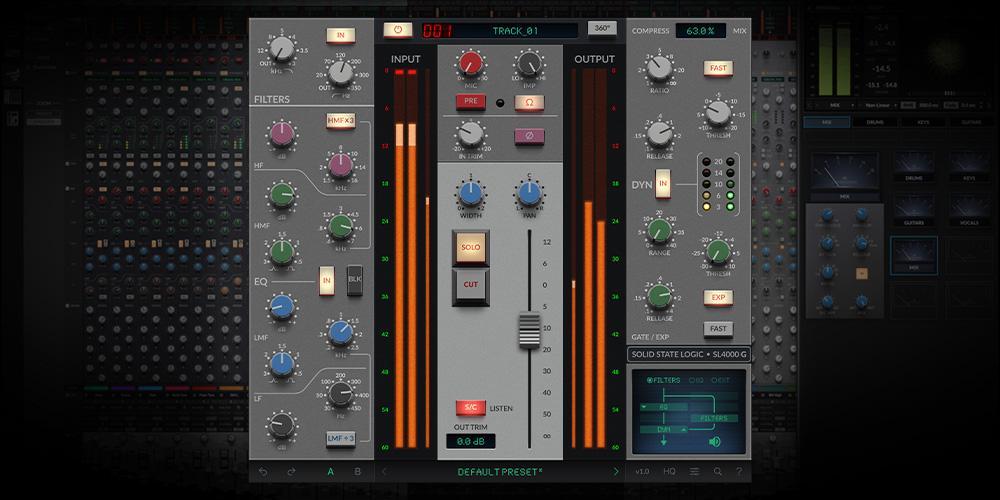
Task: Click the speaker icon in routing display
Action: pos(715,440)
